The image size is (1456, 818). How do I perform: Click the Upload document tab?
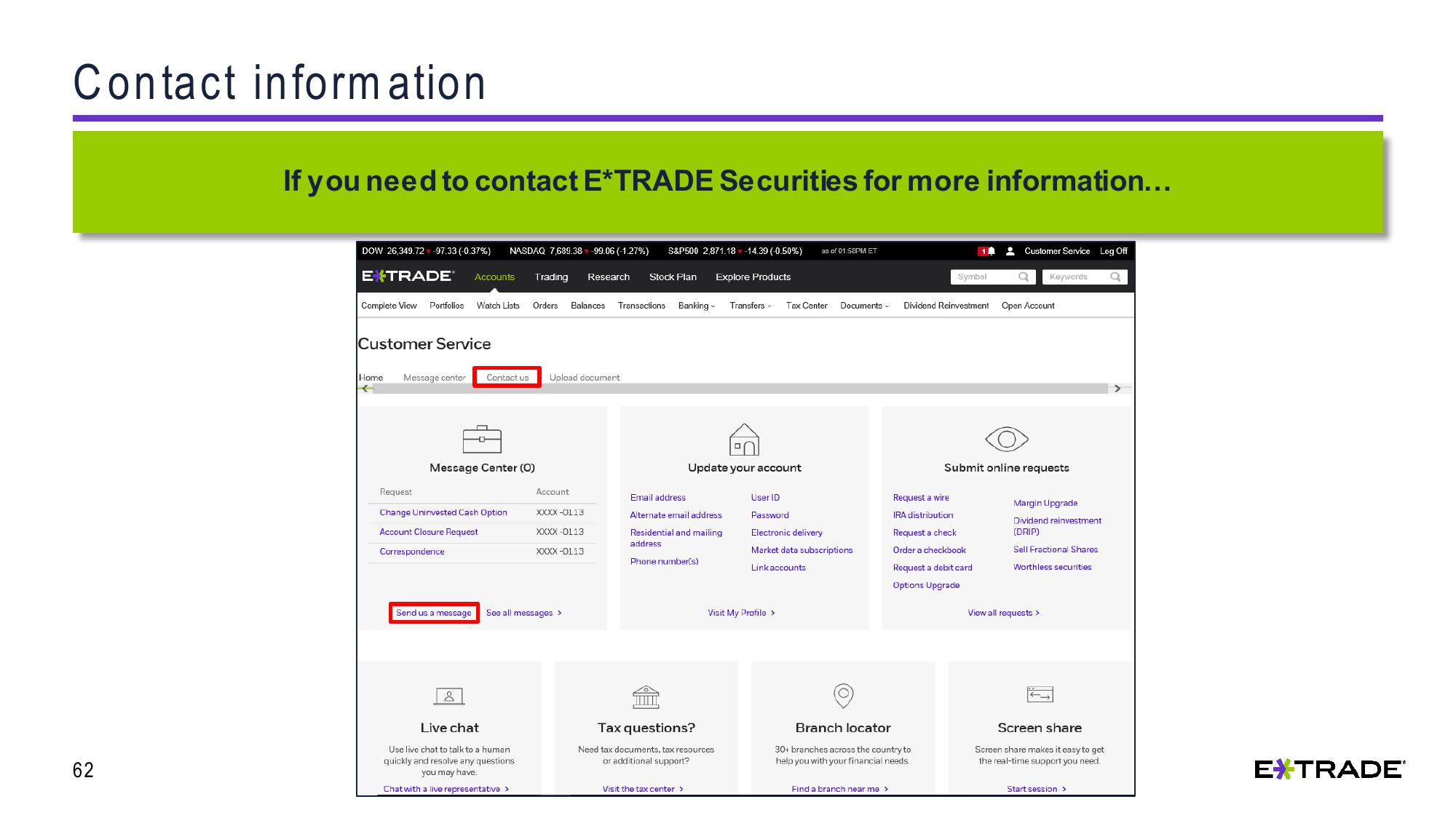point(583,377)
